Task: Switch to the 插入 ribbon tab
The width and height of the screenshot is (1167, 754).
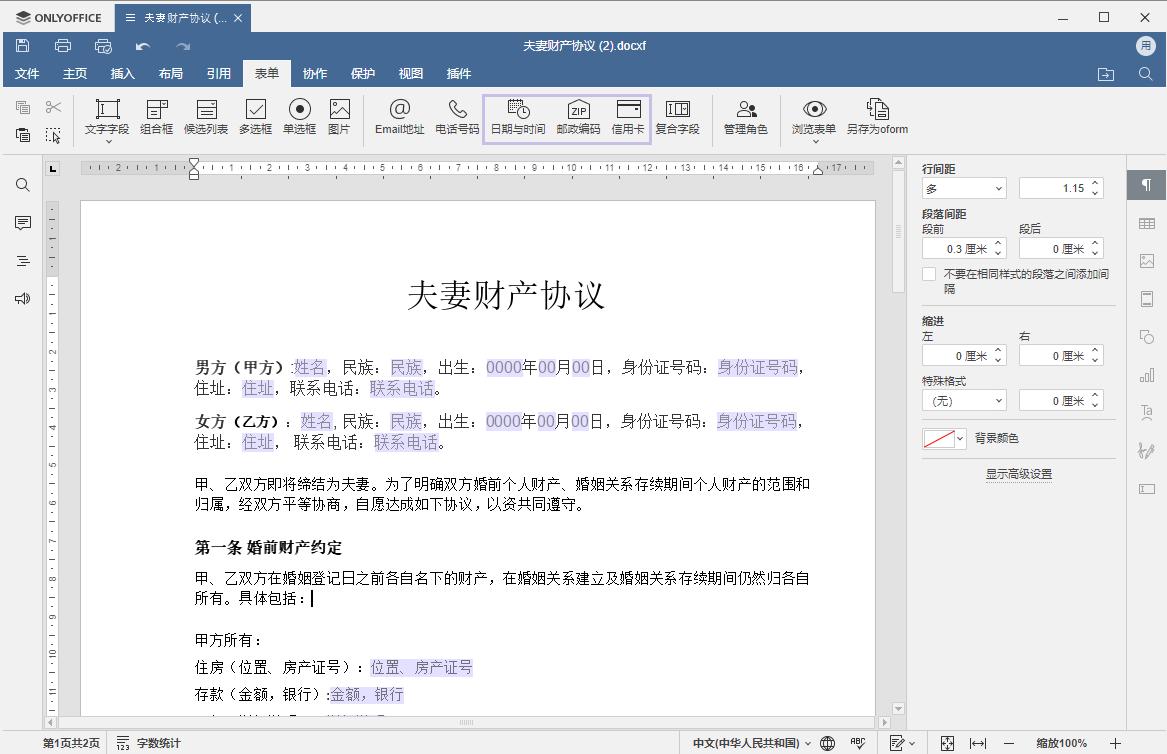Action: coord(122,73)
